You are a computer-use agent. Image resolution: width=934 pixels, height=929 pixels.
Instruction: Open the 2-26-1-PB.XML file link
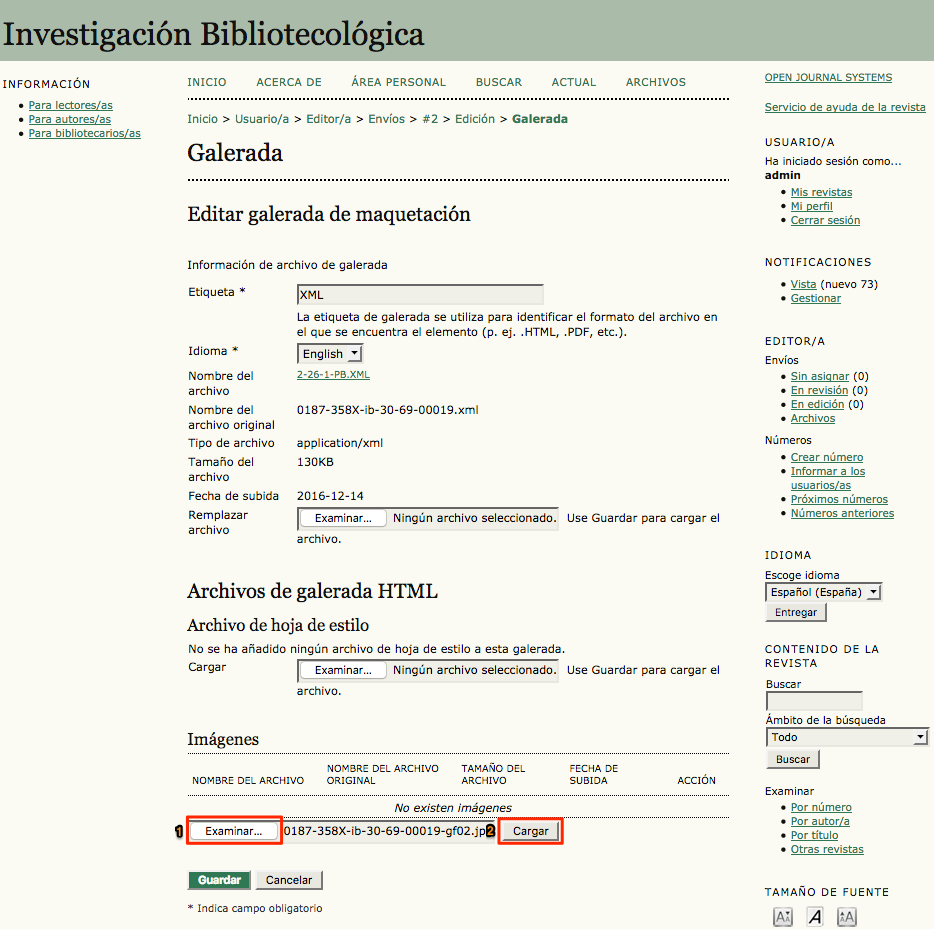(x=333, y=374)
